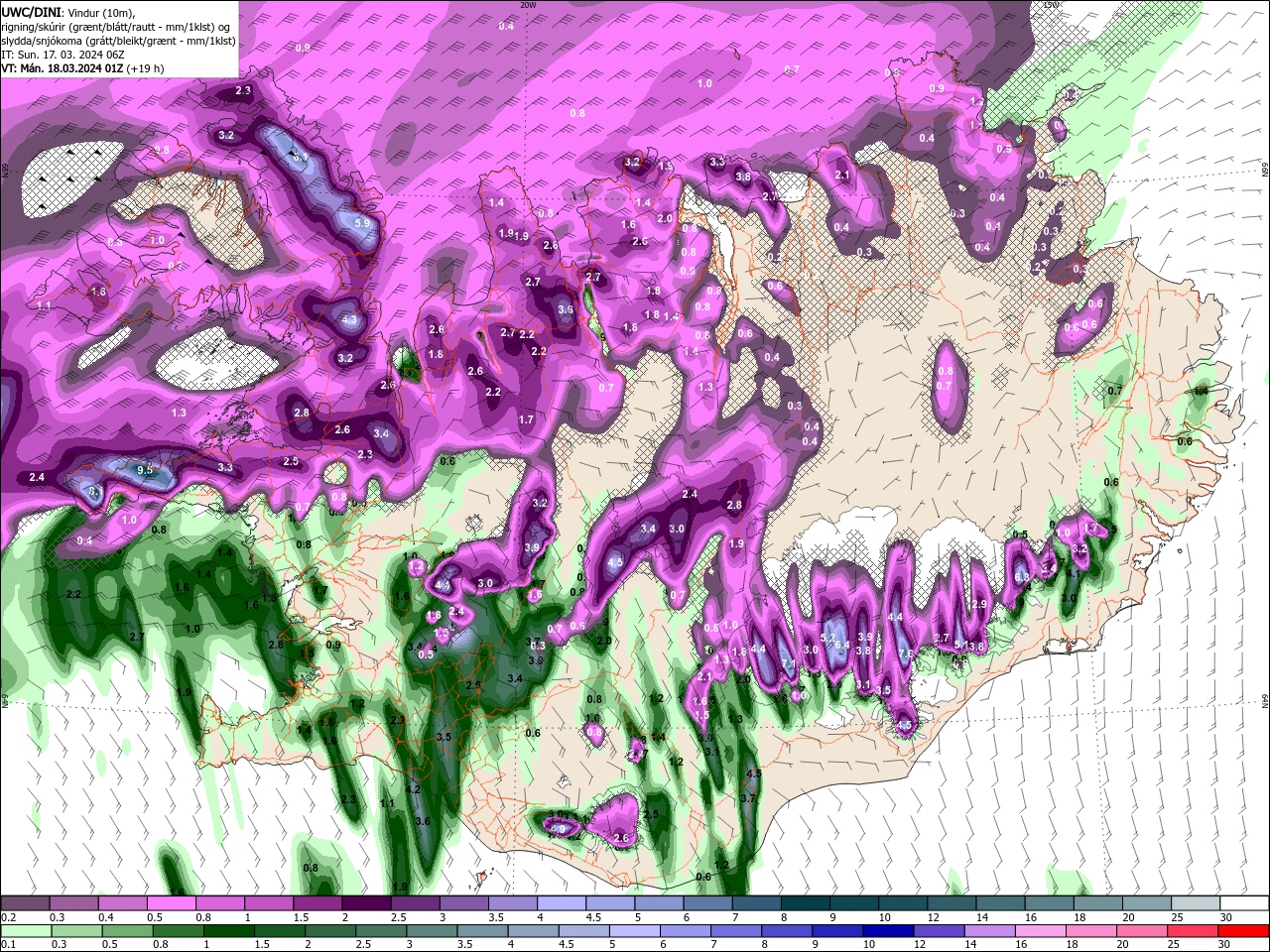Screen dimensions: 1270x952
Task: Click the dark blue lower legend swatch for 10
Action: pos(890,931)
